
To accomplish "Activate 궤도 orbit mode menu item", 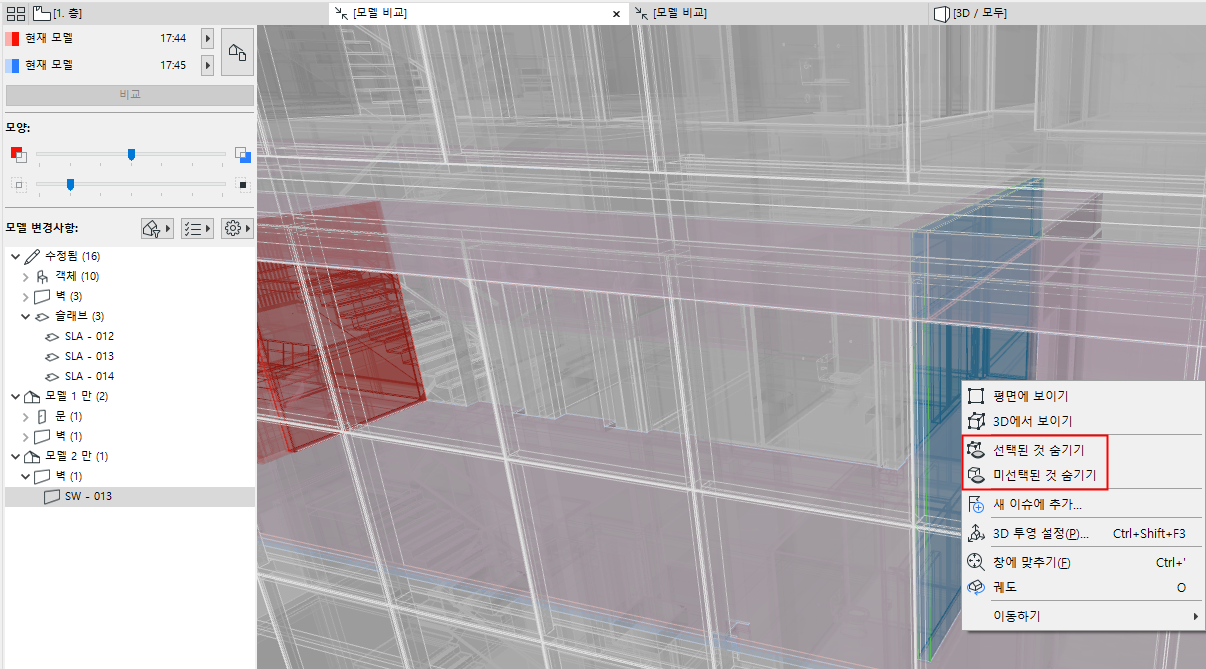I will click(x=1083, y=587).
